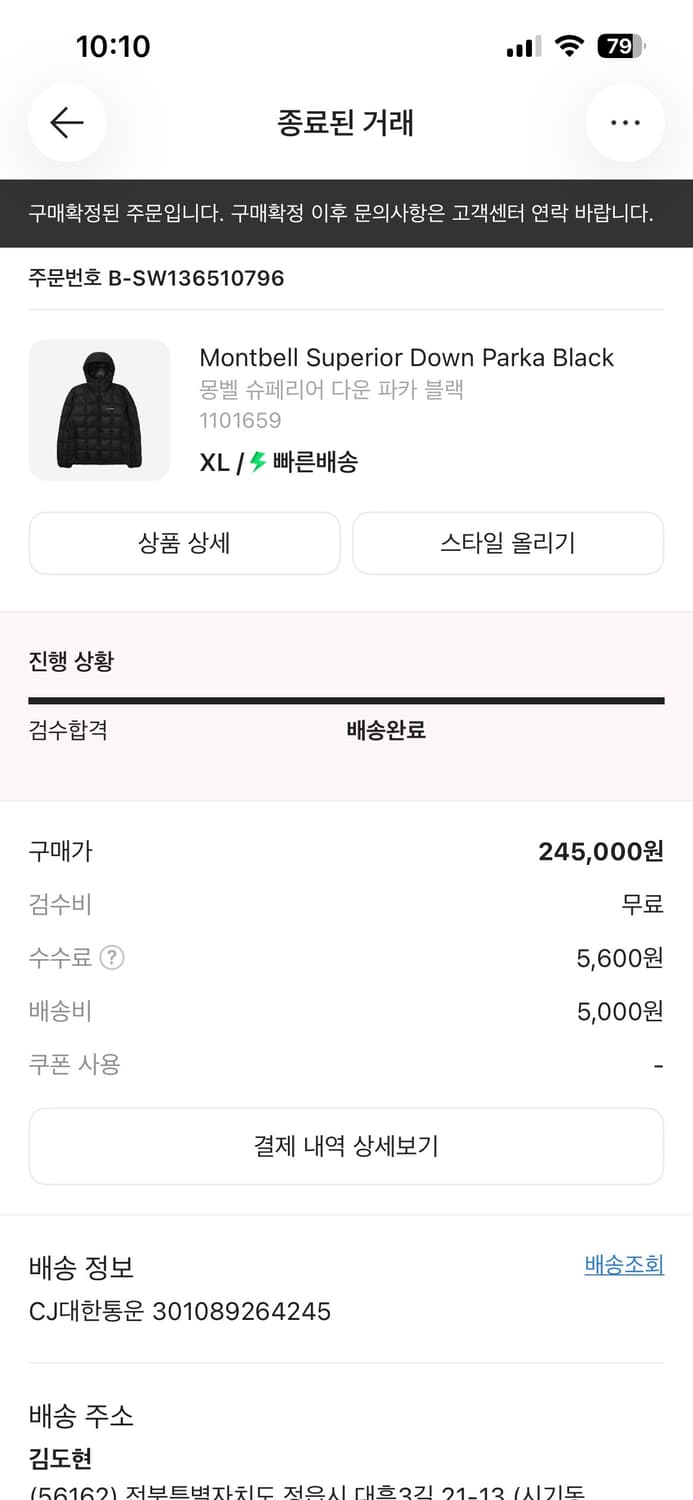Open 결제 내역 상세보기 payment details
The height and width of the screenshot is (1500, 693).
click(x=346, y=1146)
